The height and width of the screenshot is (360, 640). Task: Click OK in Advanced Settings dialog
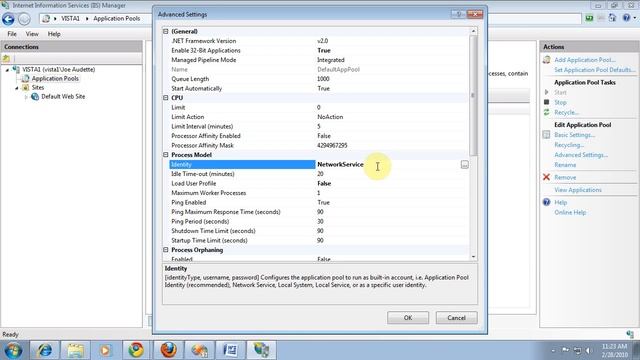(x=408, y=318)
